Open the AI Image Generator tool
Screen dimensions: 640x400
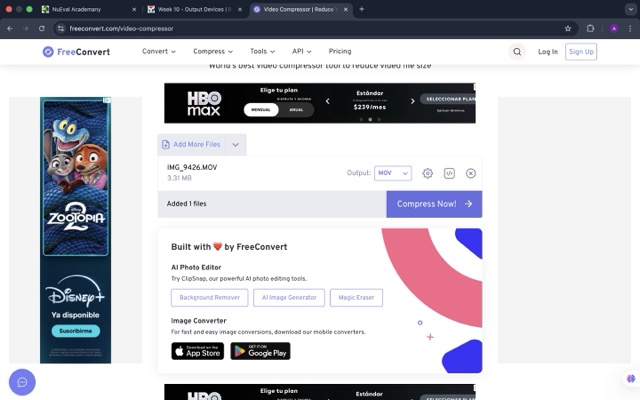pos(289,298)
